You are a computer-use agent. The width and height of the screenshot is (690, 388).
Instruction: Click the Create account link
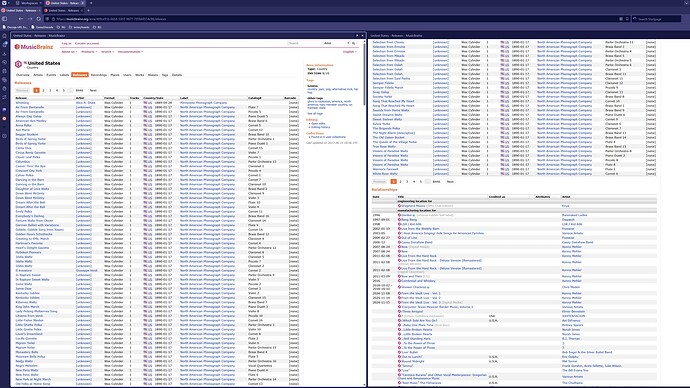(87, 43)
